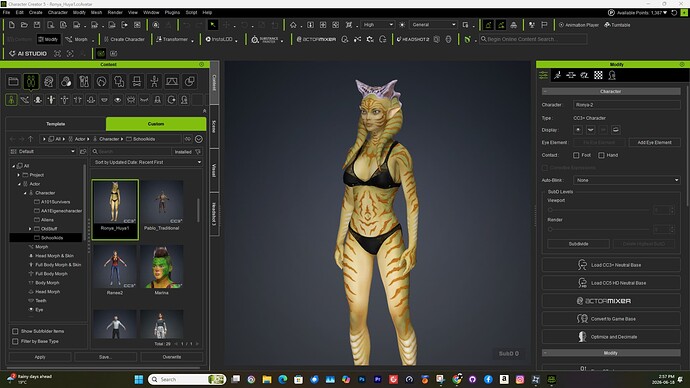Click Optimize and Decimate
Viewport: 690px width, 388px height.
click(611, 337)
